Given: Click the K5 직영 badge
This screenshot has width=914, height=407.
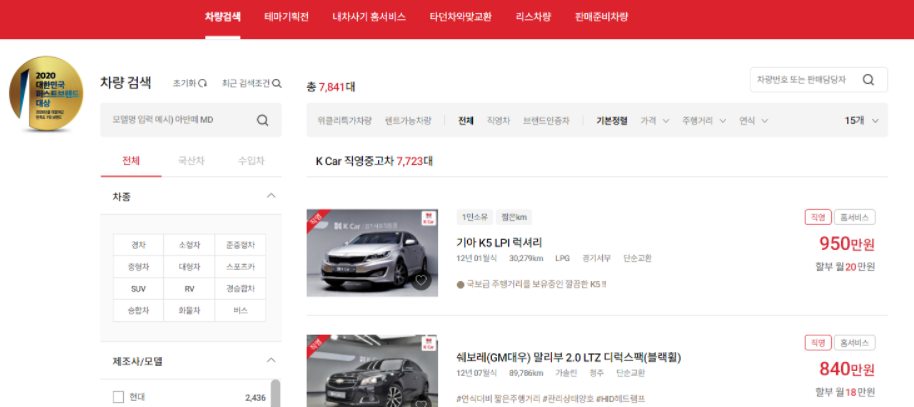Looking at the screenshot, I should tap(818, 217).
